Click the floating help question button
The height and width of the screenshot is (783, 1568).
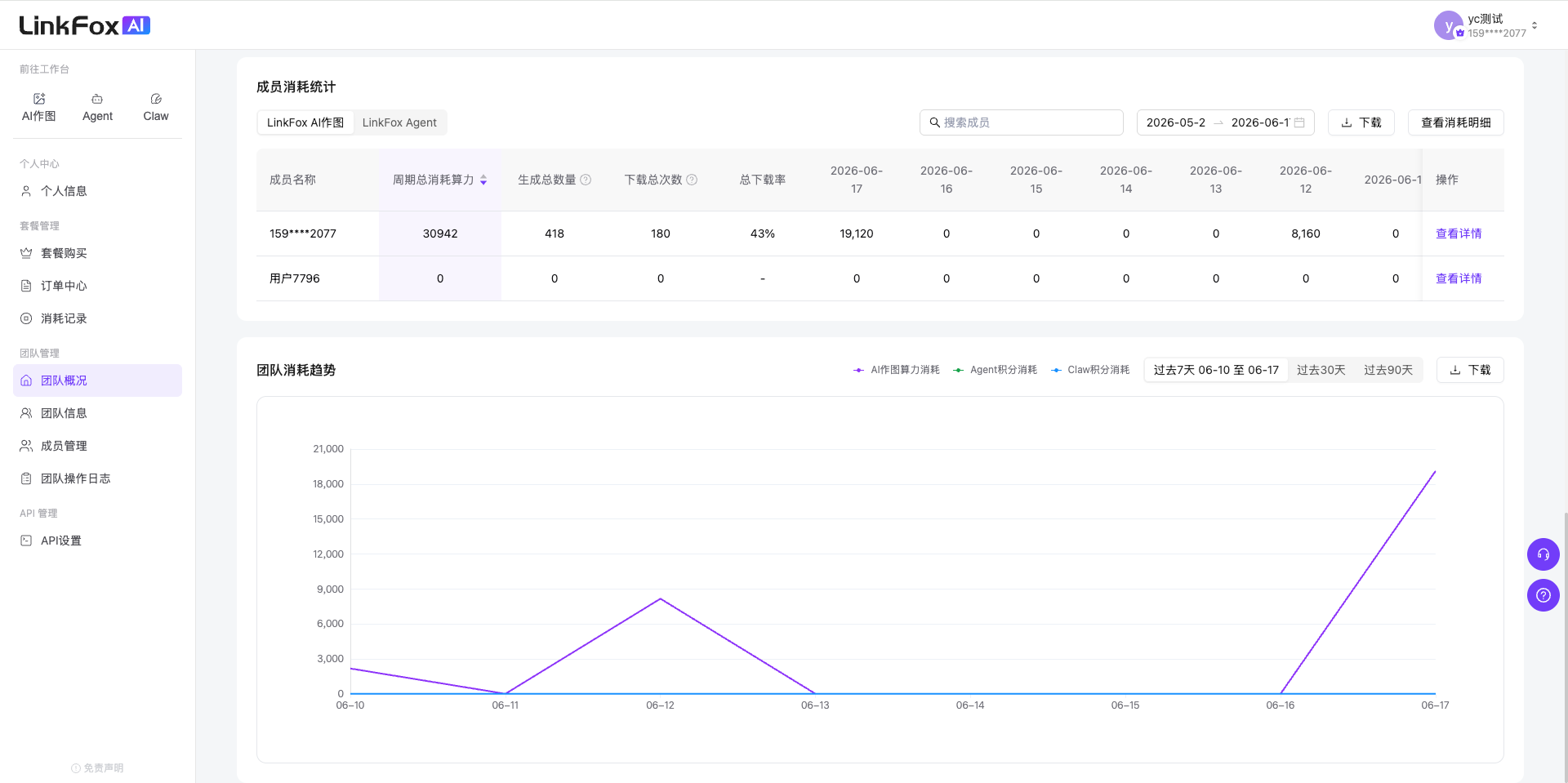[x=1543, y=595]
